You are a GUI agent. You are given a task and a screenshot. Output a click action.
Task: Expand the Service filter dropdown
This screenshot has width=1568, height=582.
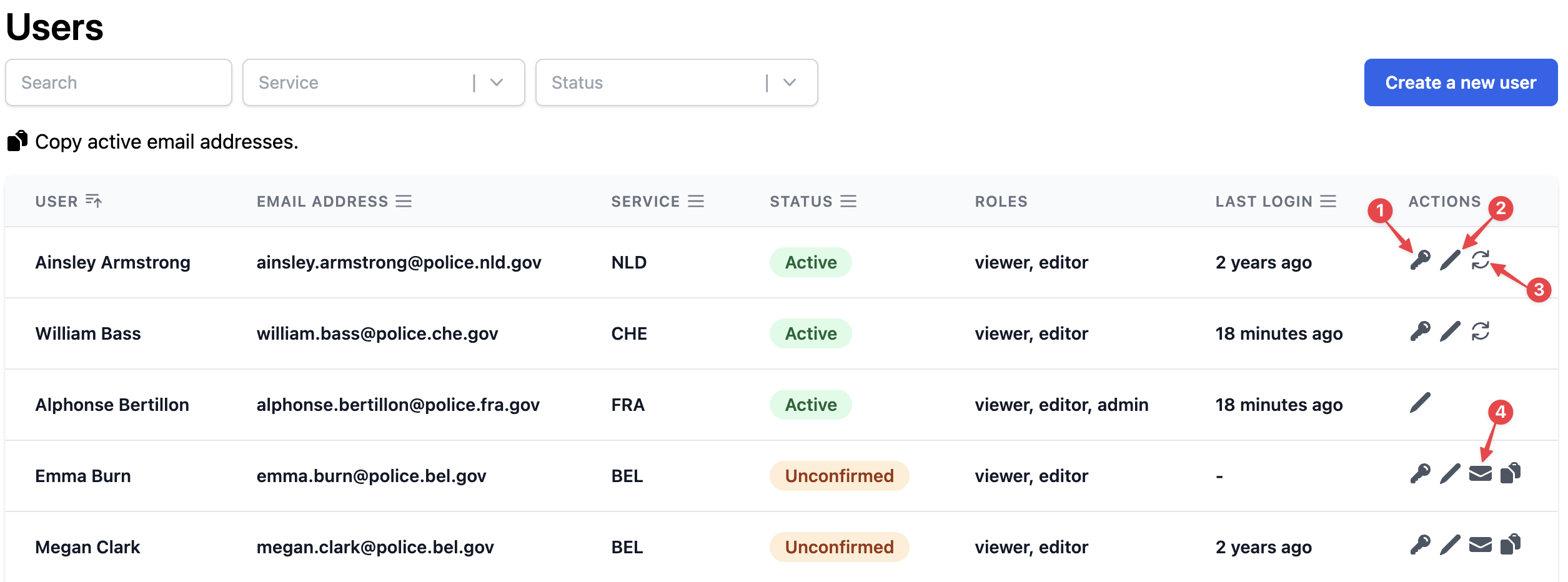point(495,82)
